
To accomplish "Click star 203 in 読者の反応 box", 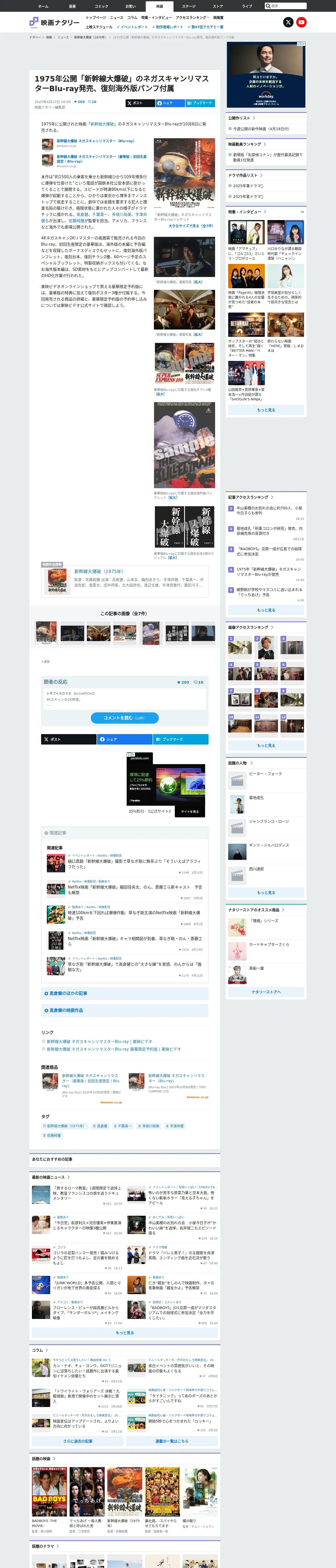I will point(183,682).
